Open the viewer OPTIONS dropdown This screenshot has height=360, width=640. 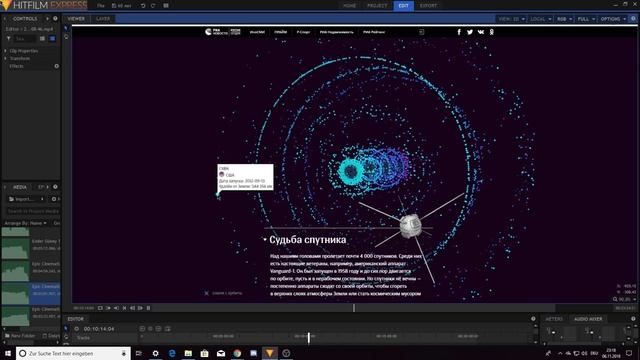click(613, 19)
